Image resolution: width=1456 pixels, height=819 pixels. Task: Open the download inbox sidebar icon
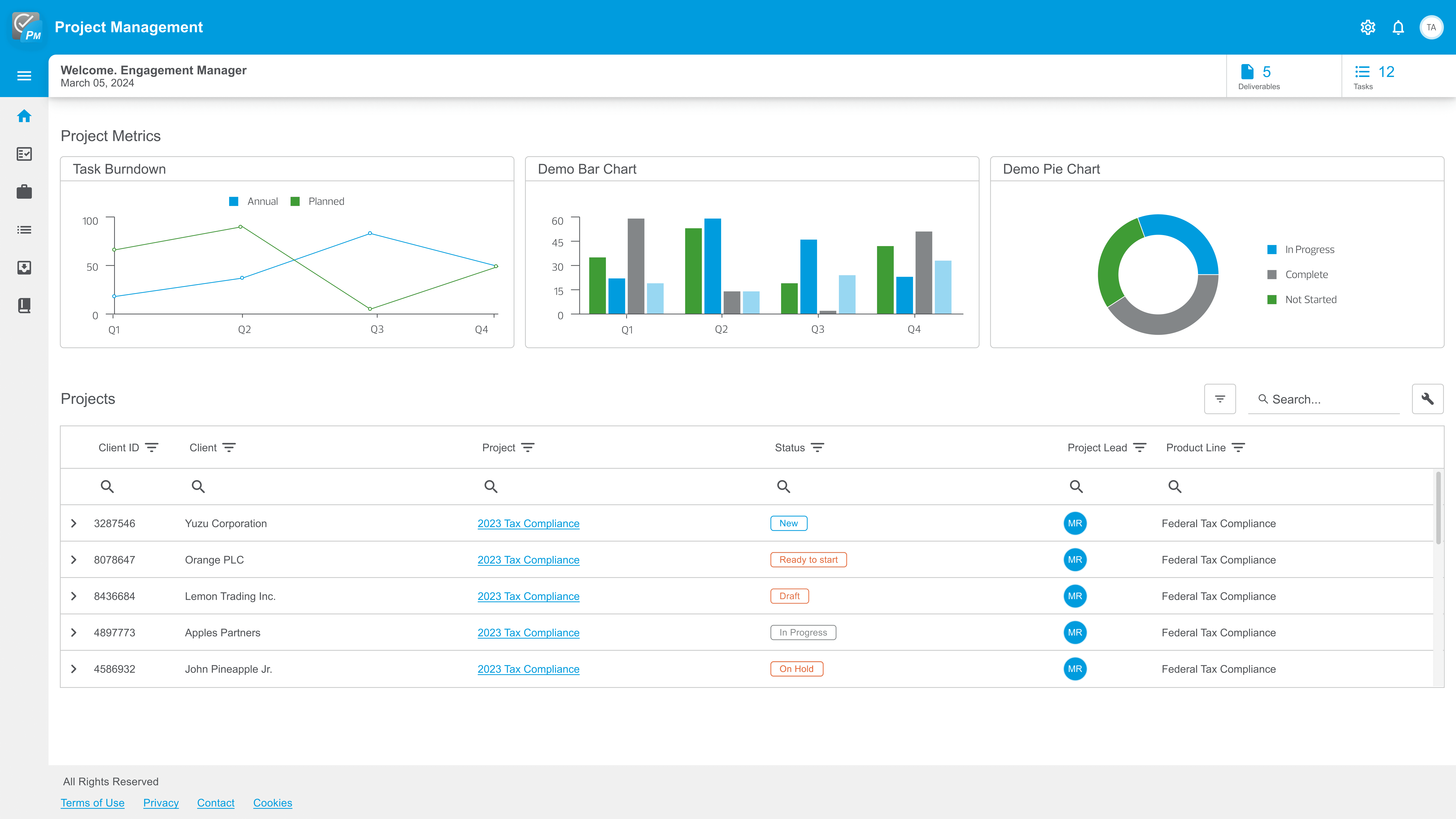[24, 267]
